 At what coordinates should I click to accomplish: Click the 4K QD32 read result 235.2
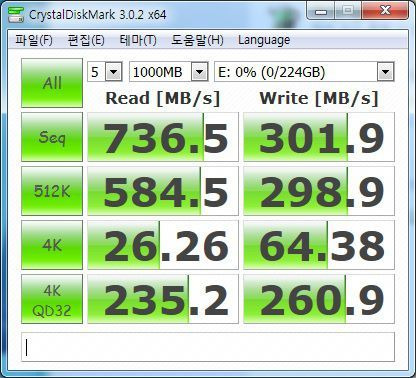(x=163, y=299)
